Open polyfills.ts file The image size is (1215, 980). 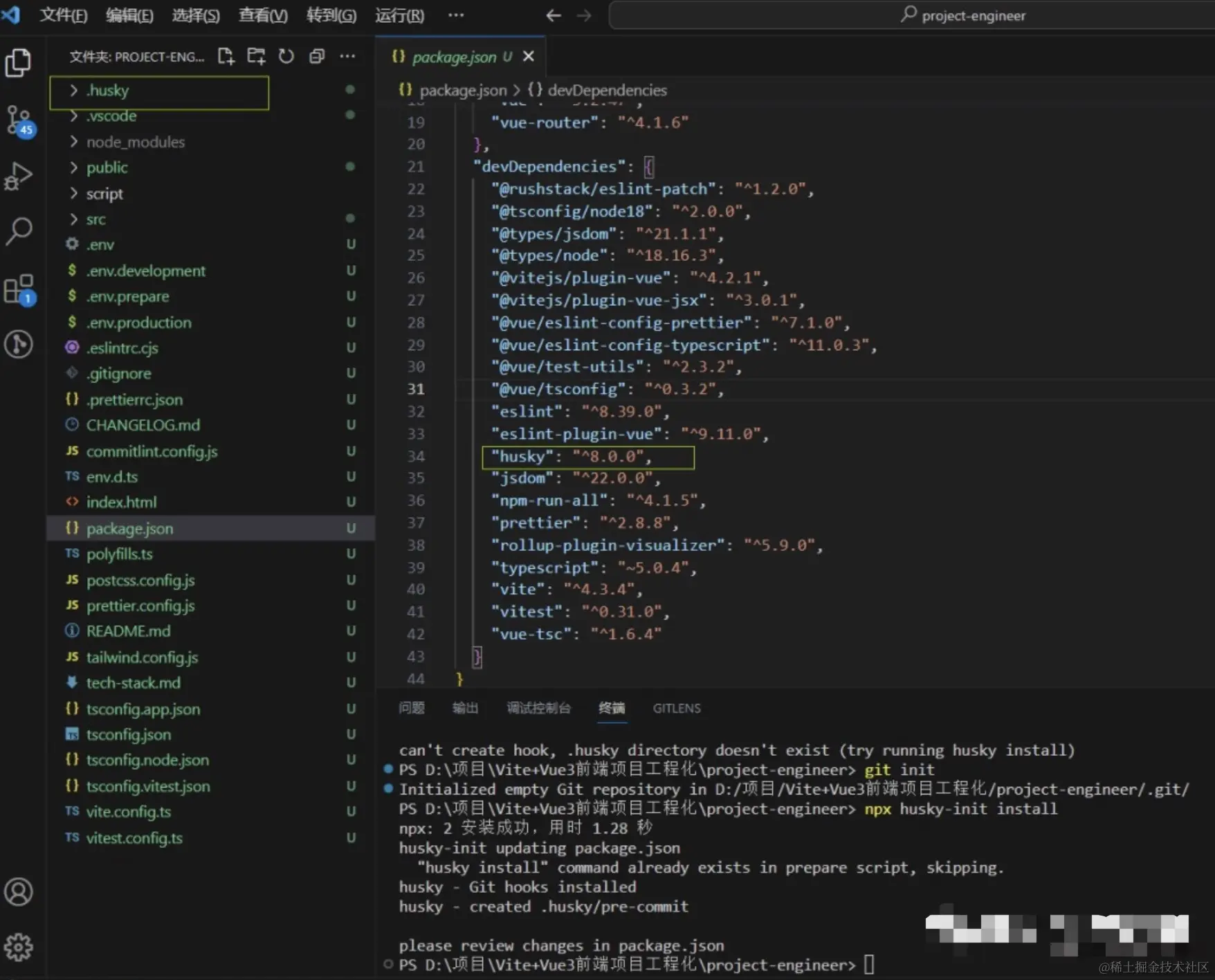pyautogui.click(x=211, y=554)
